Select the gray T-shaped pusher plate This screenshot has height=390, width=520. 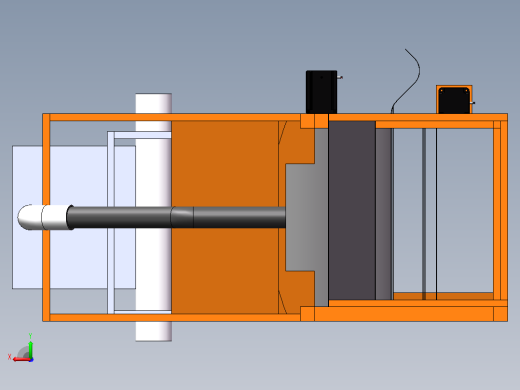coord(307,217)
